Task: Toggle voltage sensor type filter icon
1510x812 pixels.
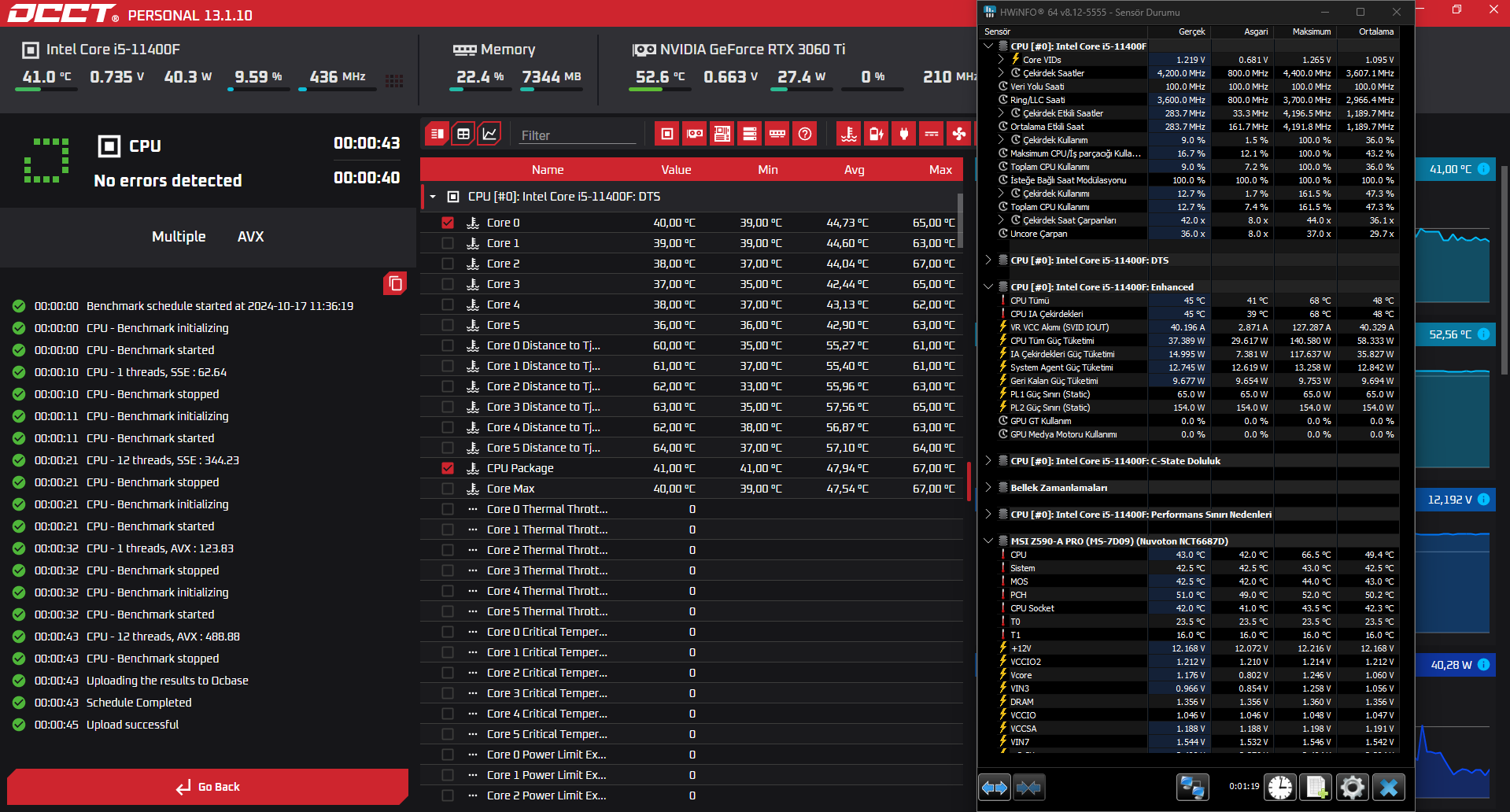Action: coord(932,134)
